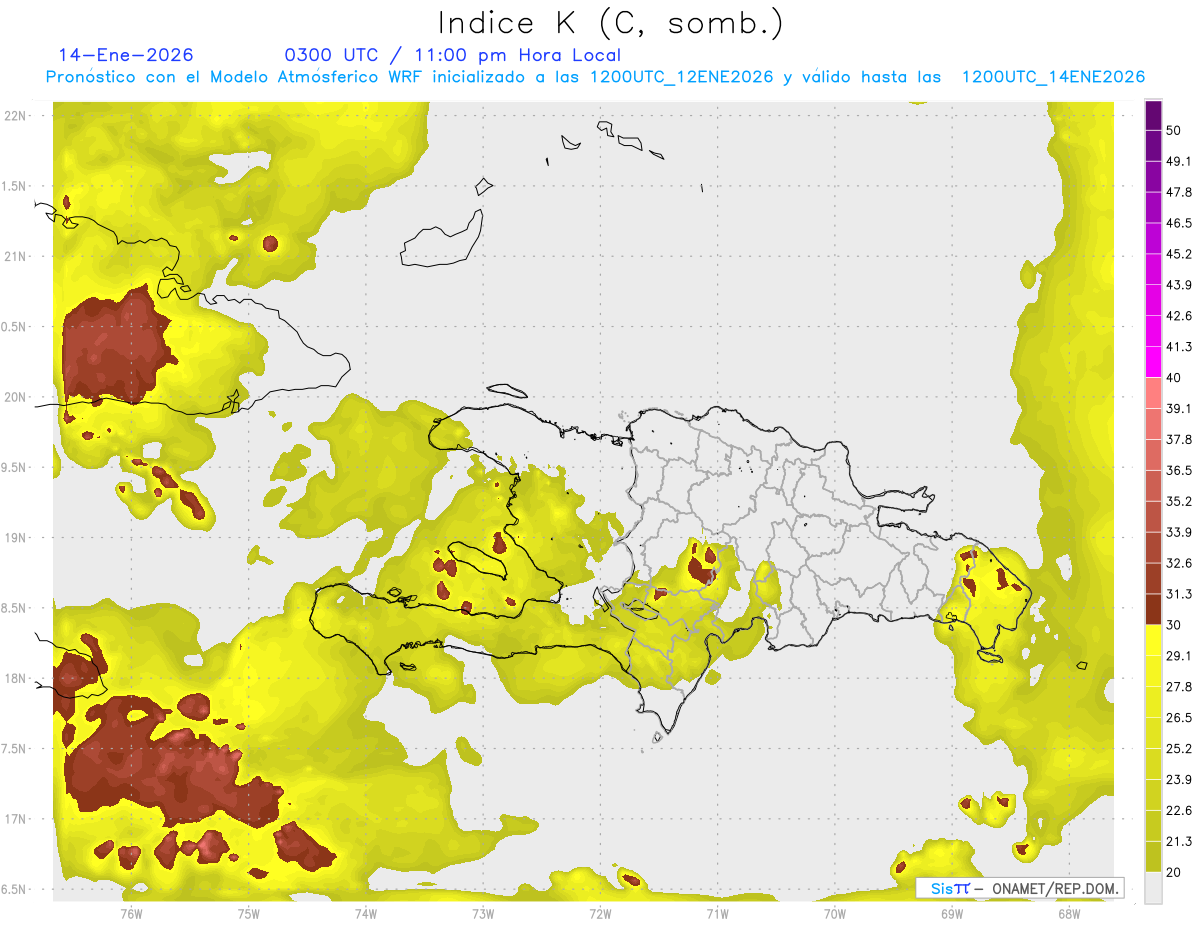
Task: Click the legend value "46.5"
Action: (1179, 224)
